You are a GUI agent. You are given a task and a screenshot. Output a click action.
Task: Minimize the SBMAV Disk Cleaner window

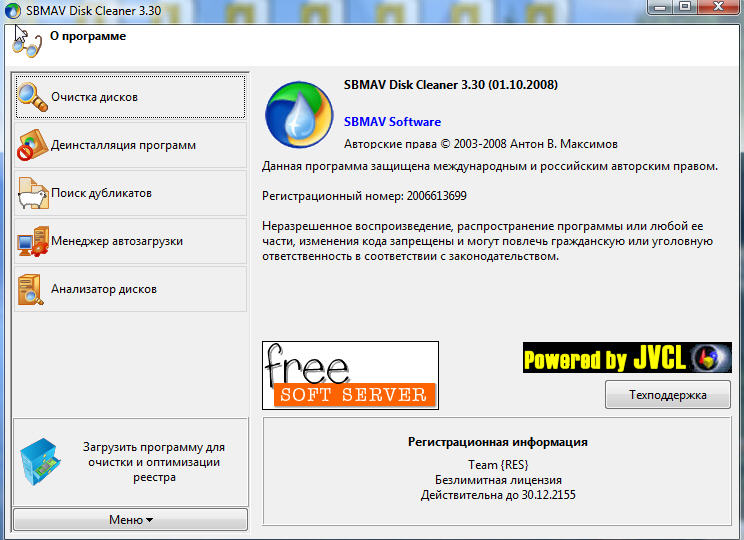point(661,7)
